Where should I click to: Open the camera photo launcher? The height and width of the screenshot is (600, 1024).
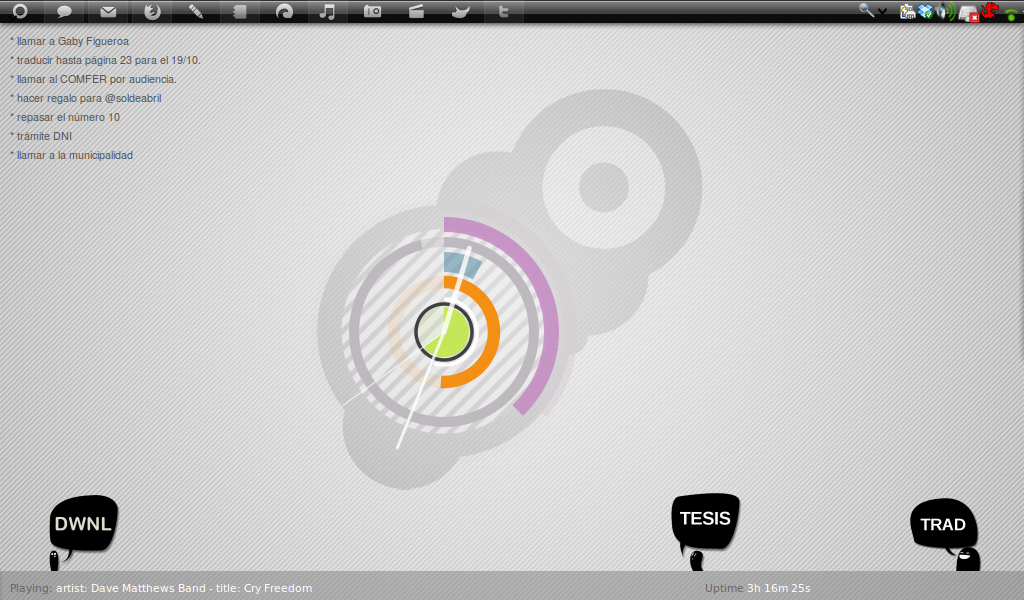(x=372, y=12)
